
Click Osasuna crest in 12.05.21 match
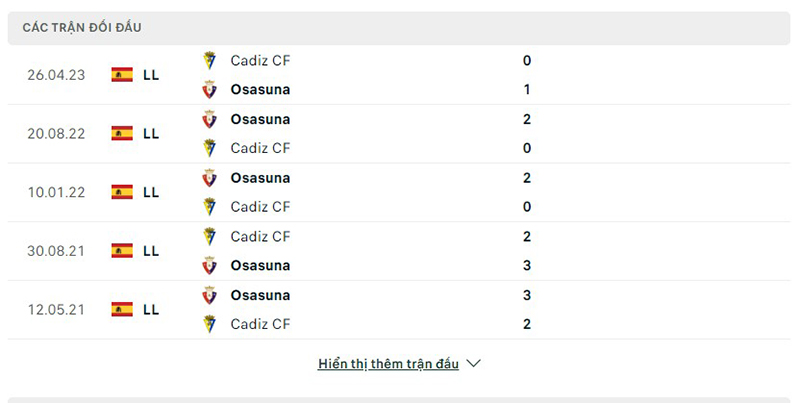[x=210, y=295]
